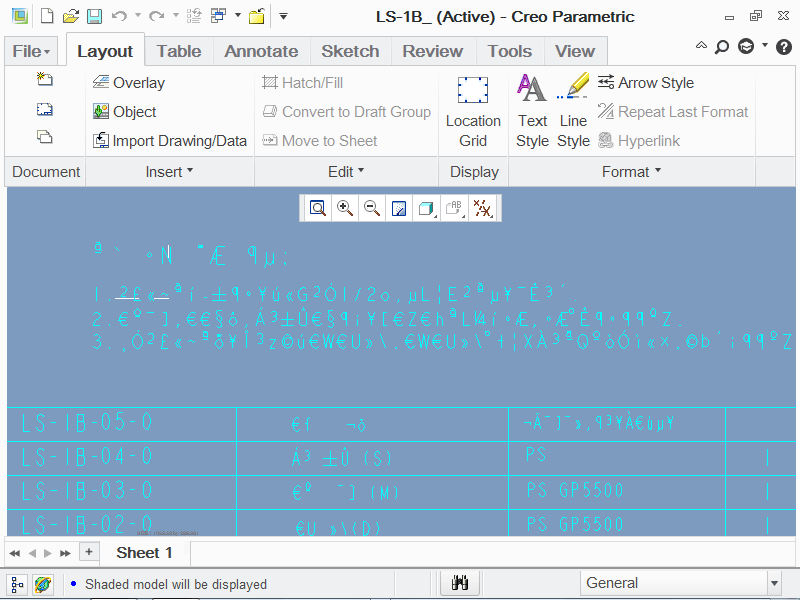Open the Location Grid display tool
Image resolution: width=800 pixels, height=600 pixels.
[x=473, y=111]
